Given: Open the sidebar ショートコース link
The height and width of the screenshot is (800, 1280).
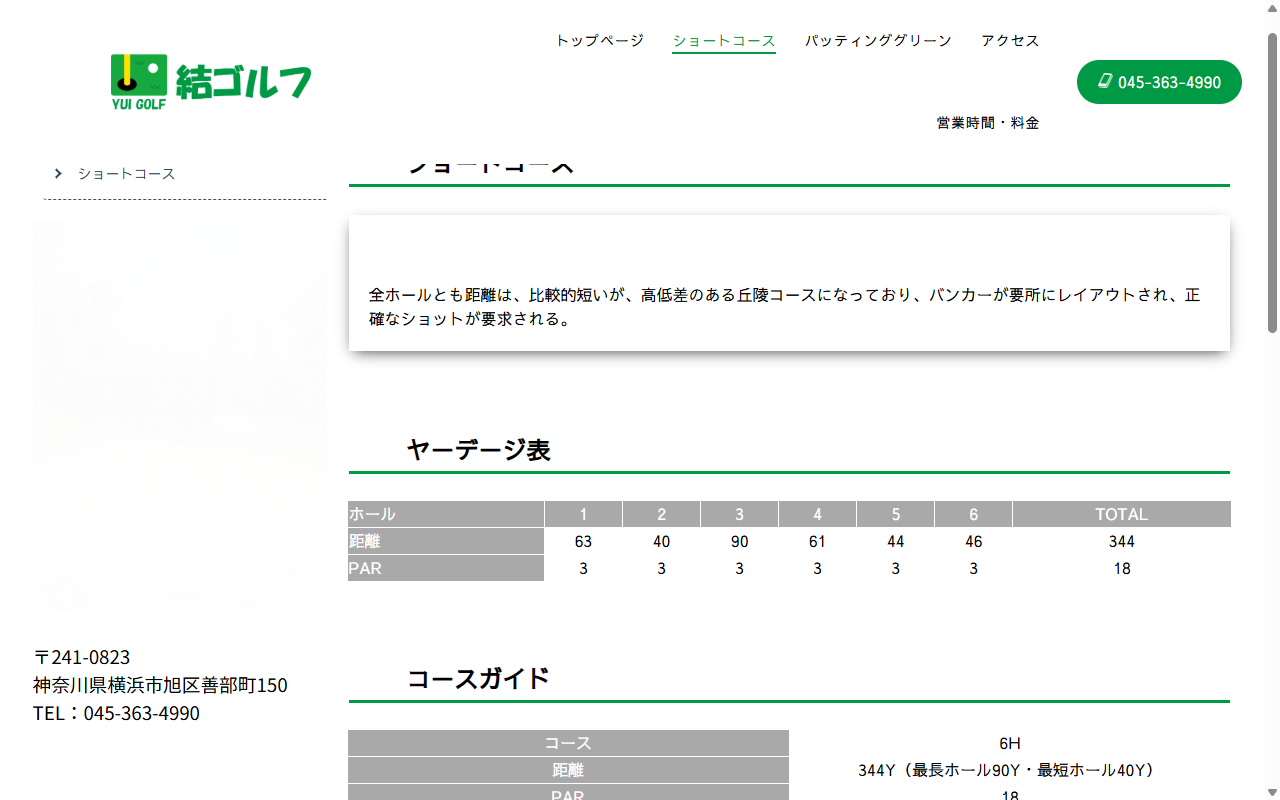Looking at the screenshot, I should (127, 174).
